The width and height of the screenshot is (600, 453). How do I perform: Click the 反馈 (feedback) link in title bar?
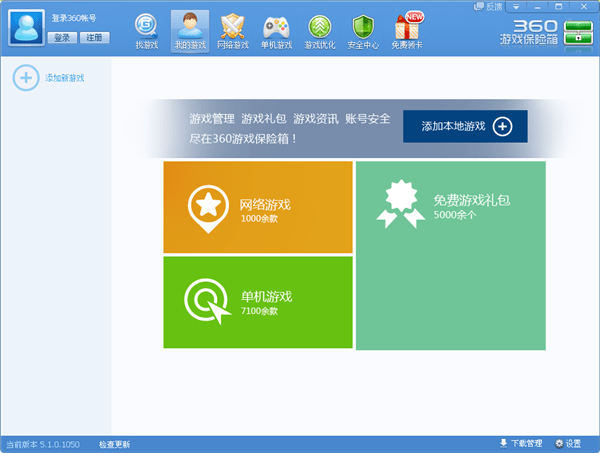(x=494, y=7)
